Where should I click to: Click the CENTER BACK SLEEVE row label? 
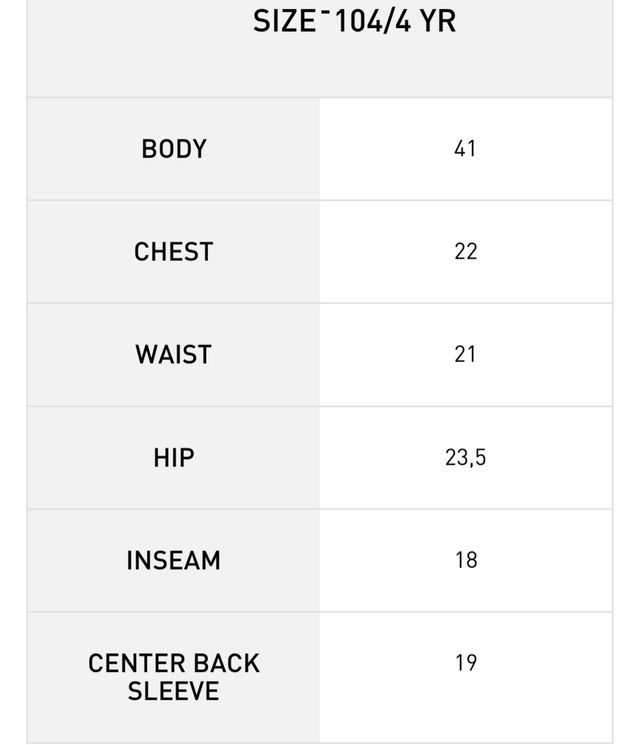pos(174,677)
